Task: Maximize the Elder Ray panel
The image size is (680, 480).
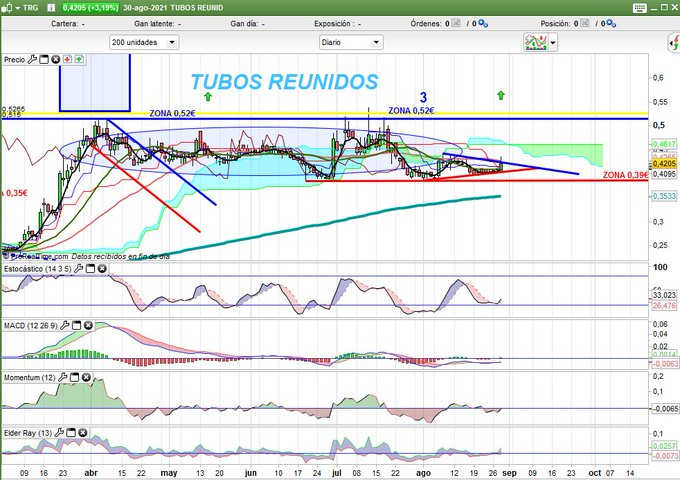Action: pyautogui.click(x=71, y=432)
